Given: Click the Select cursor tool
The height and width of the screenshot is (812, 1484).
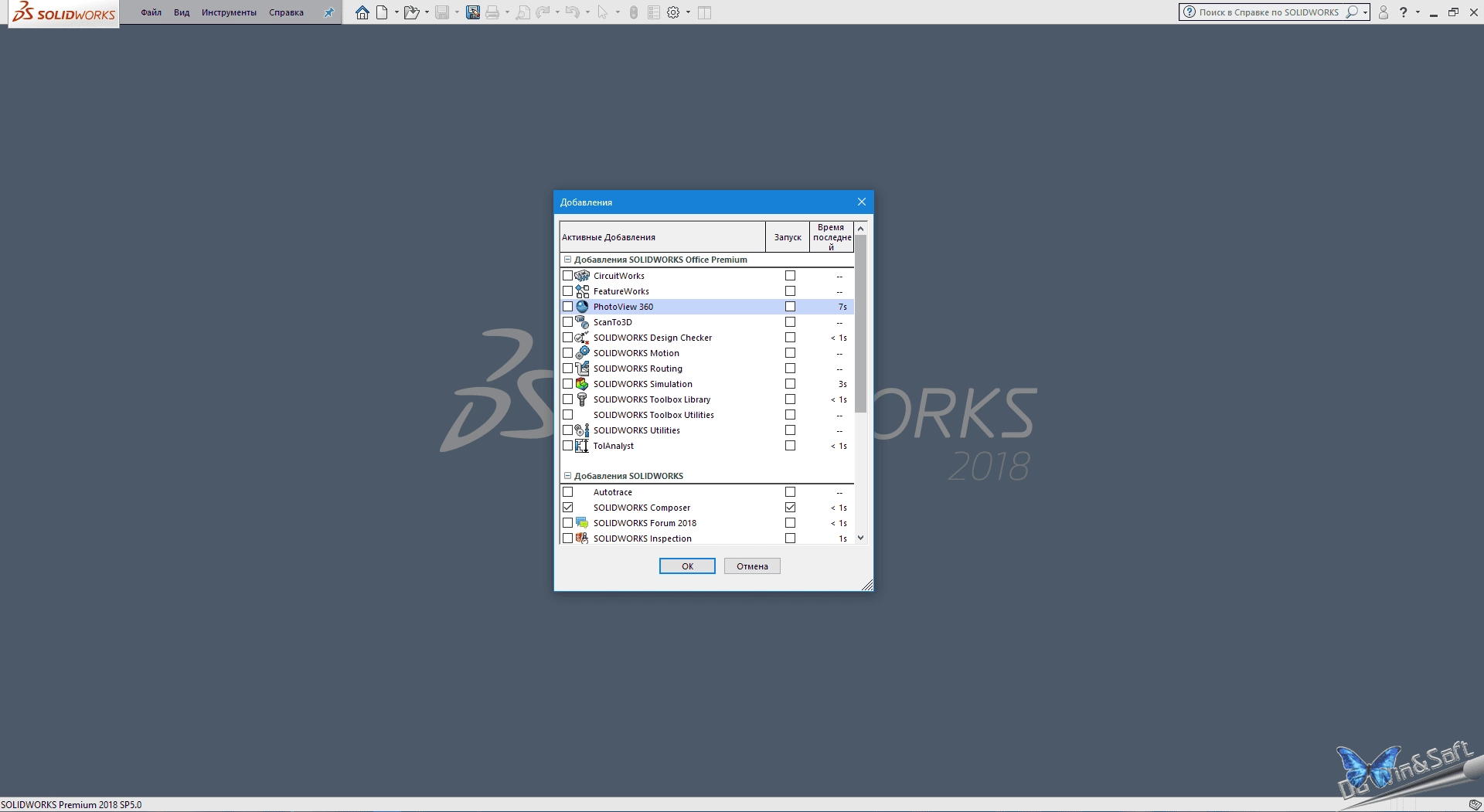Looking at the screenshot, I should click(603, 12).
